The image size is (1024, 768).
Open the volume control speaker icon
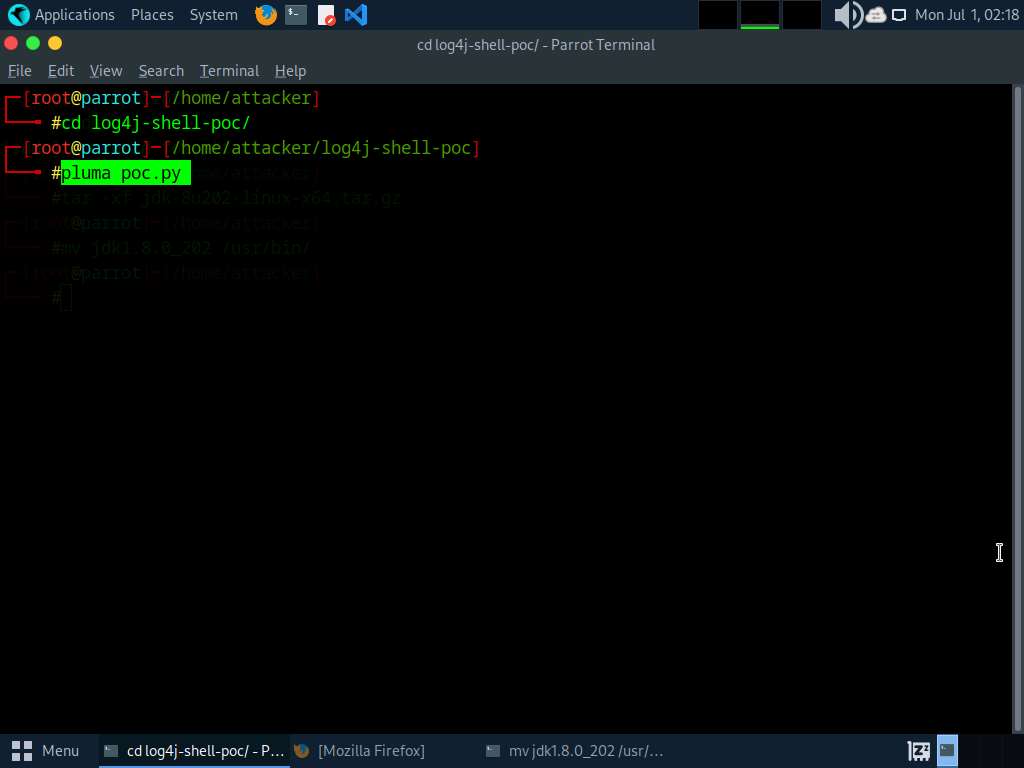coord(847,15)
